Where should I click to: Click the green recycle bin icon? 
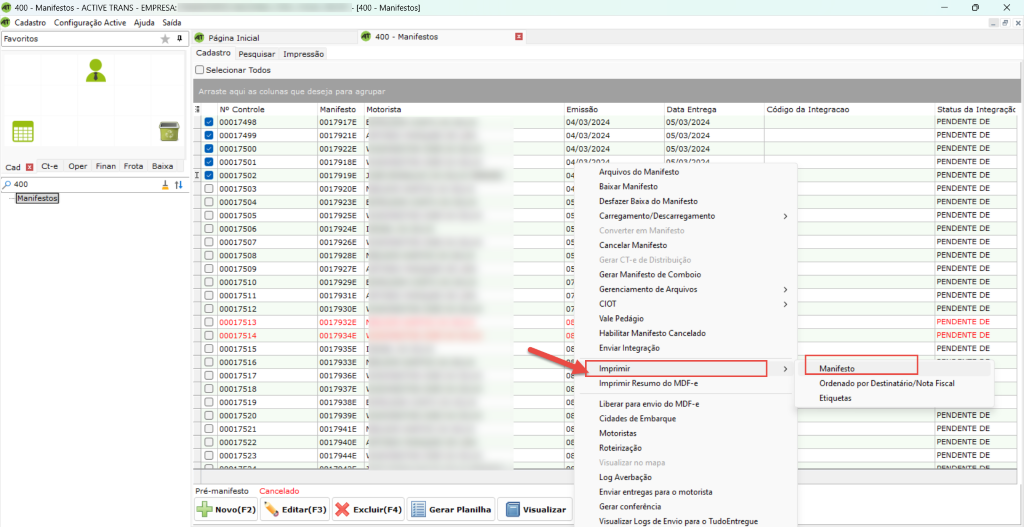point(168,131)
